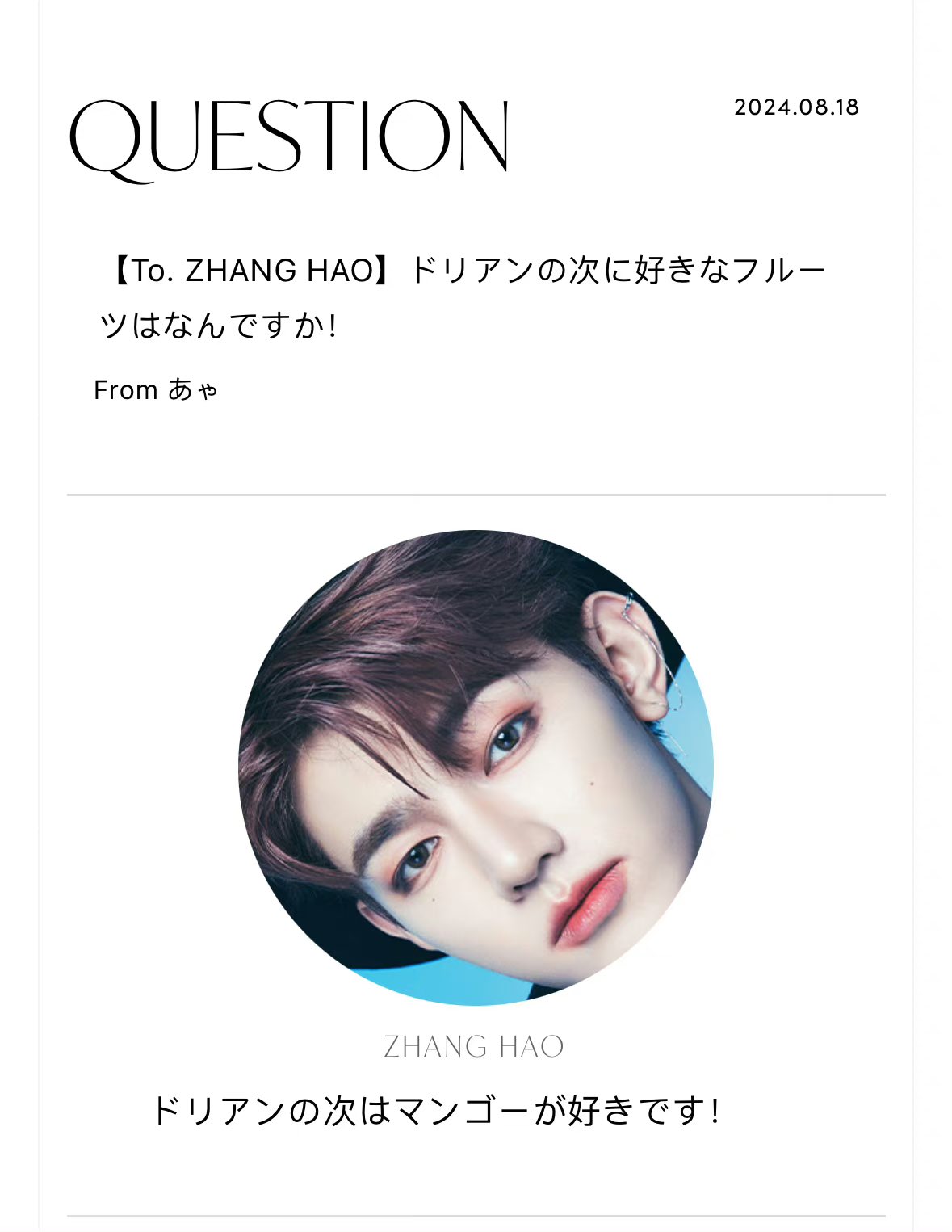Image resolution: width=952 pixels, height=1232 pixels.
Task: Click the QUESTION heading
Action: (290, 139)
